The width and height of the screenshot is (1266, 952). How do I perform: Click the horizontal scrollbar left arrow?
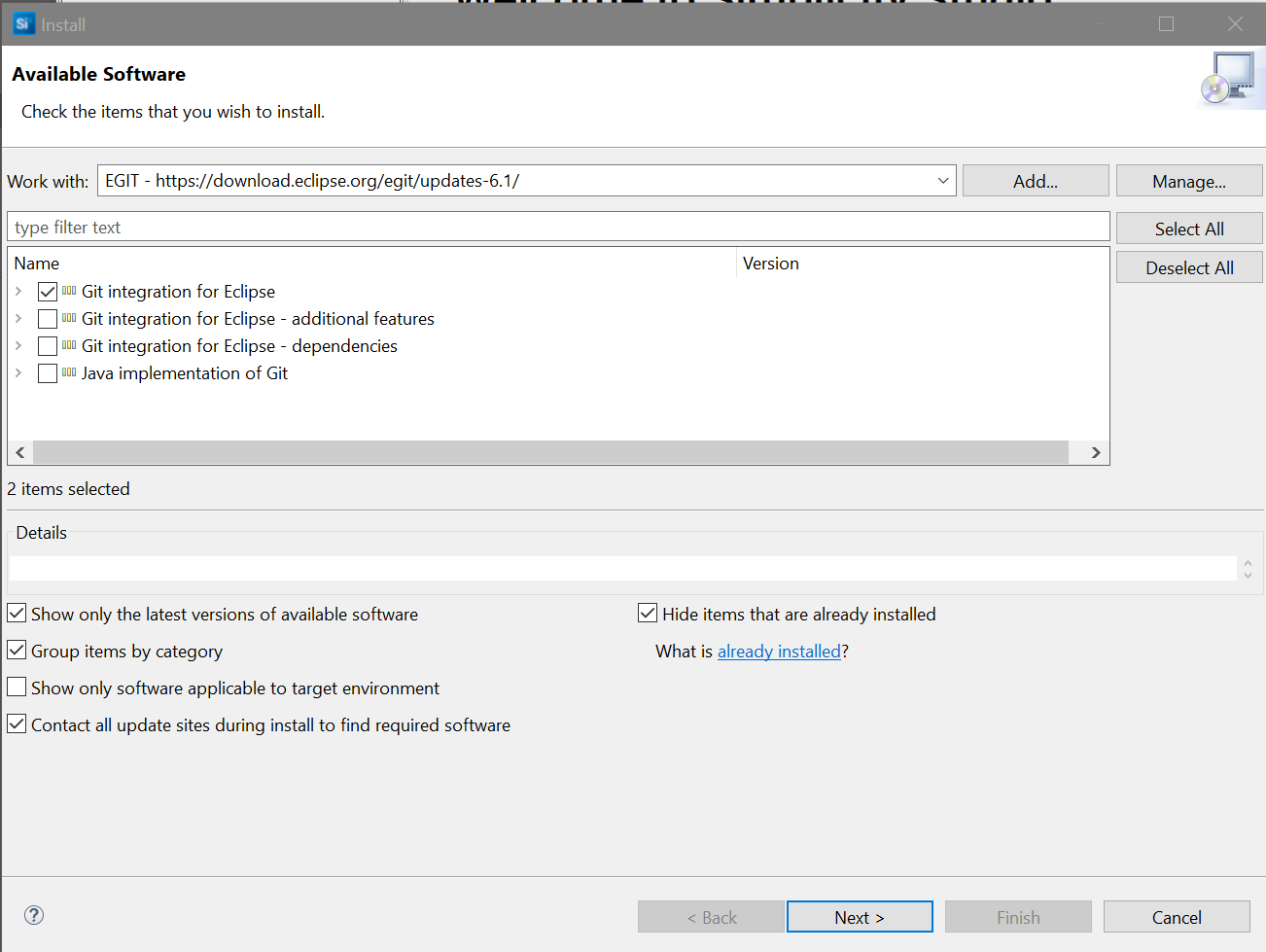[x=19, y=452]
